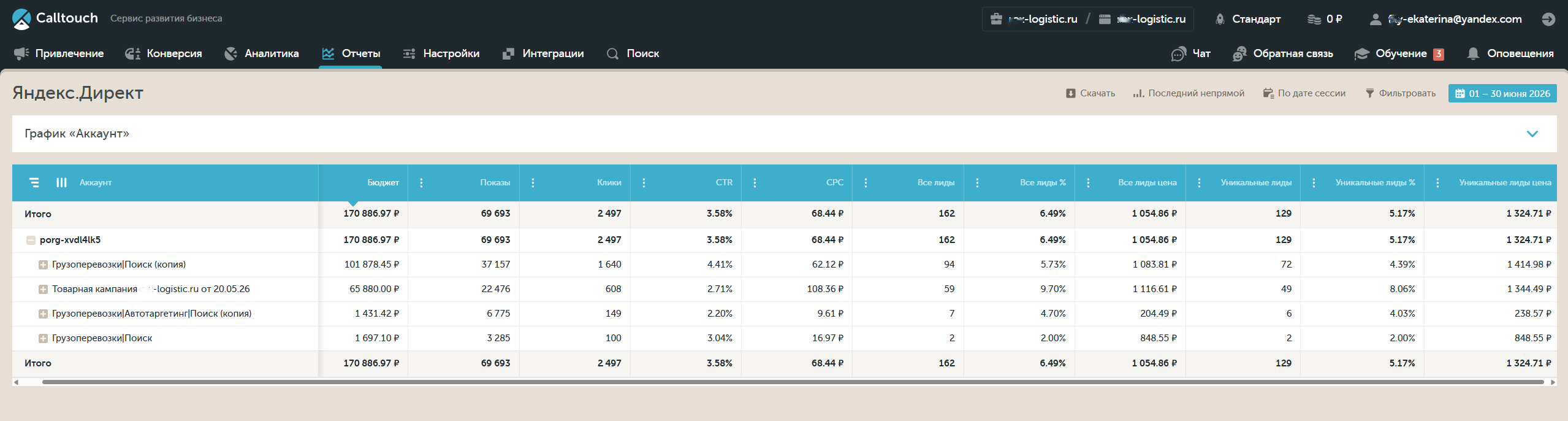This screenshot has width=1568, height=421.
Task: Open the Уникальные лиды column options menu
Action: pyautogui.click(x=1199, y=182)
